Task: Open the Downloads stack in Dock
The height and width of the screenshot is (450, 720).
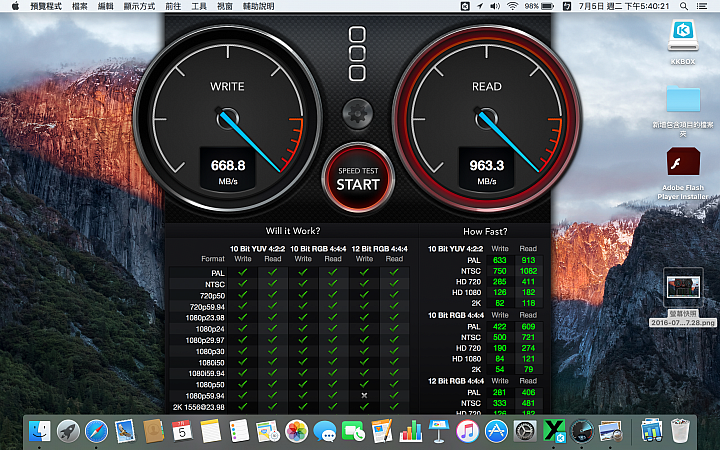Action: [x=651, y=431]
